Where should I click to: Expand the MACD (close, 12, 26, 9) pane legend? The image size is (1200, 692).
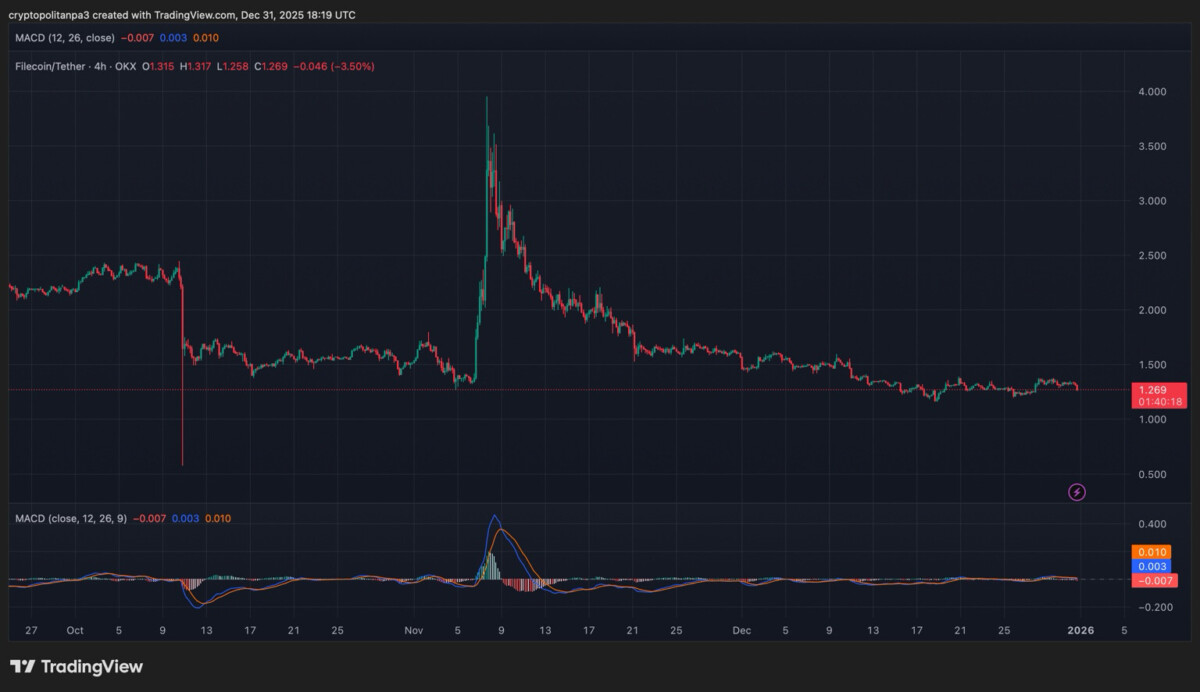[x=70, y=519]
